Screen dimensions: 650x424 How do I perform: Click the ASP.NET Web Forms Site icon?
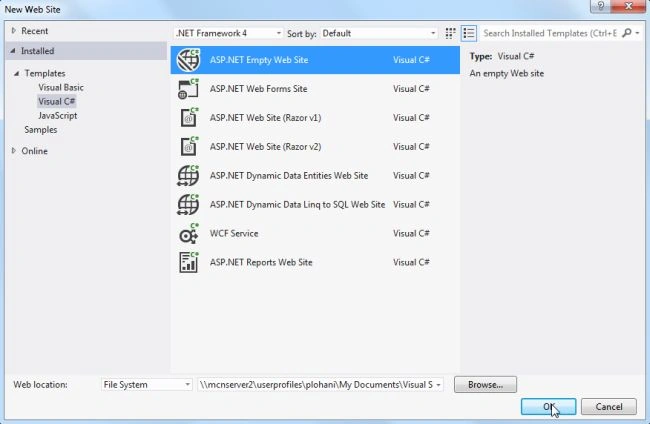tap(188, 89)
